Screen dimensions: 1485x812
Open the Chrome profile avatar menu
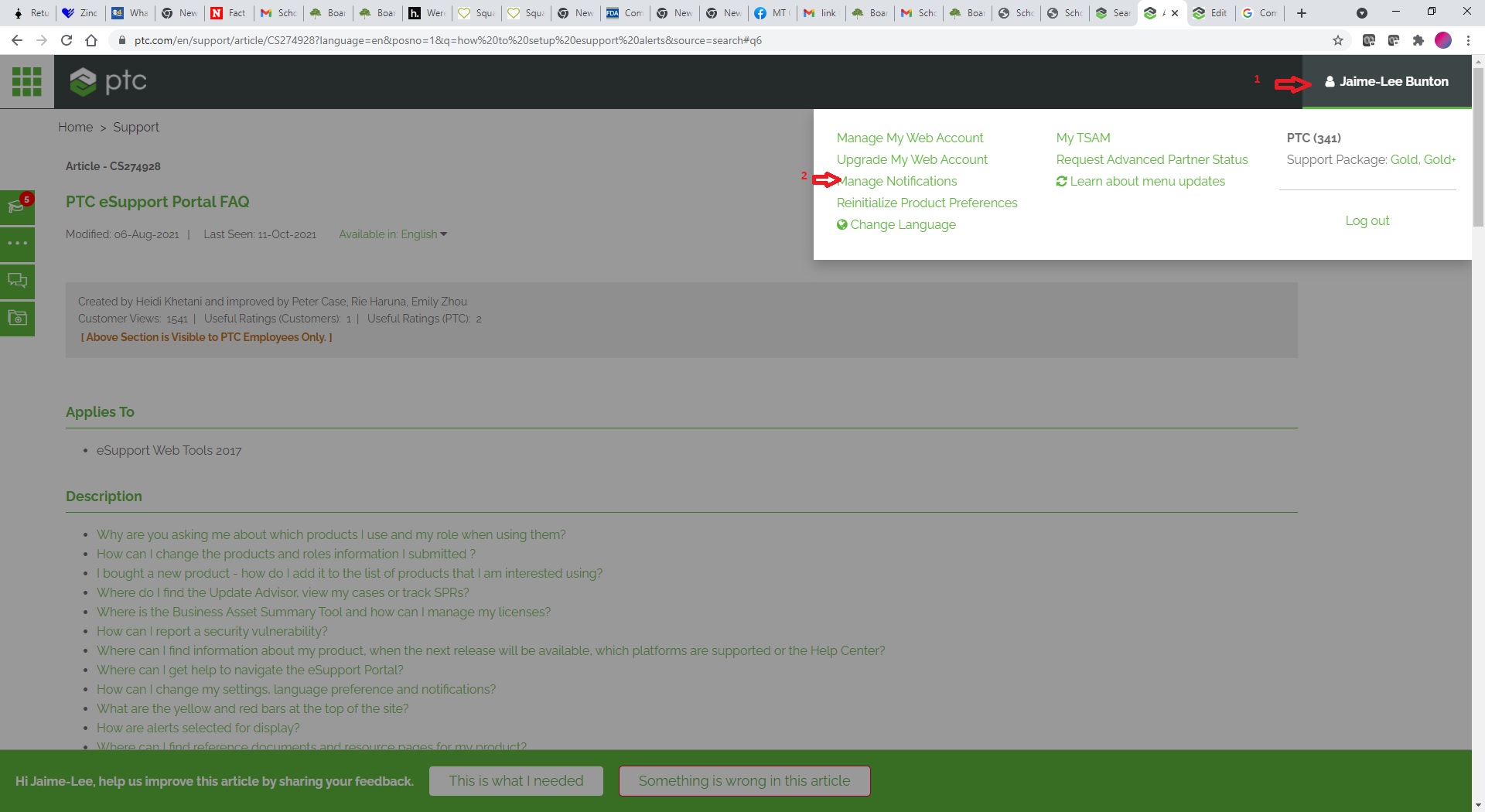click(1443, 40)
